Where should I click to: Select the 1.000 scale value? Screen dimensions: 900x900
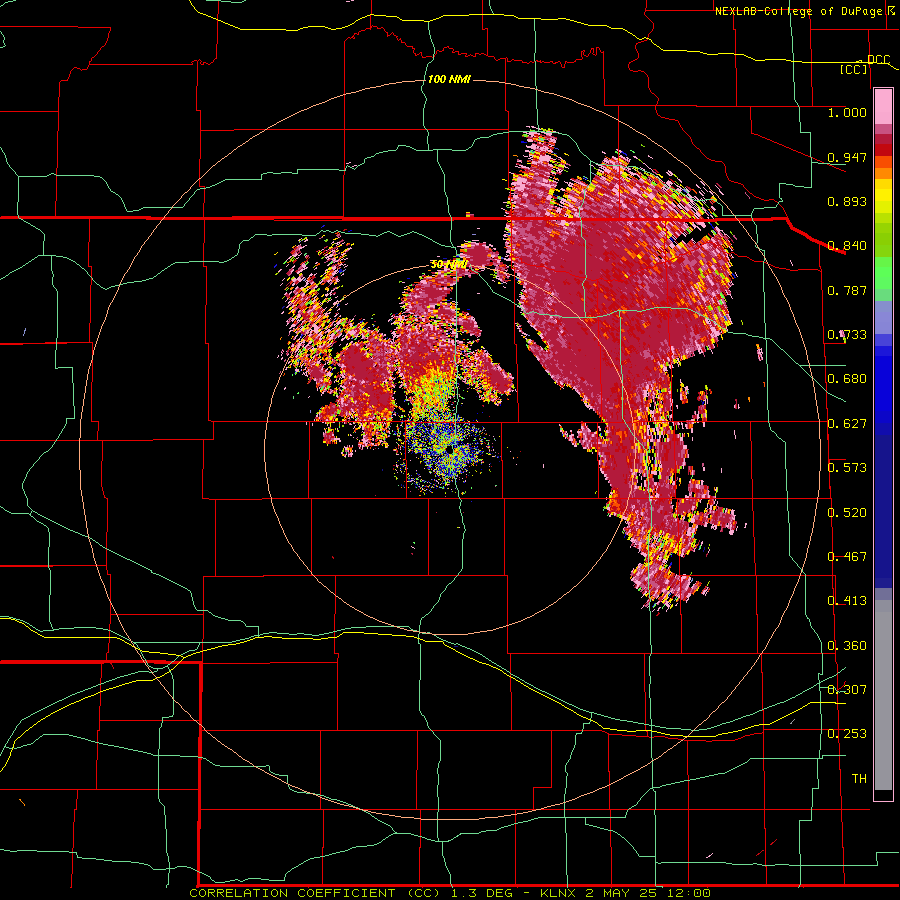847,113
